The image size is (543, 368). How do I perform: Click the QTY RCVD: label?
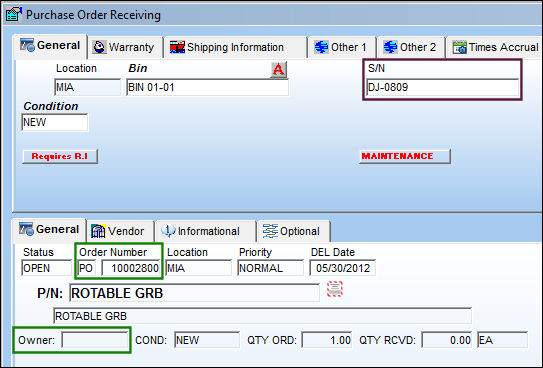[388, 340]
